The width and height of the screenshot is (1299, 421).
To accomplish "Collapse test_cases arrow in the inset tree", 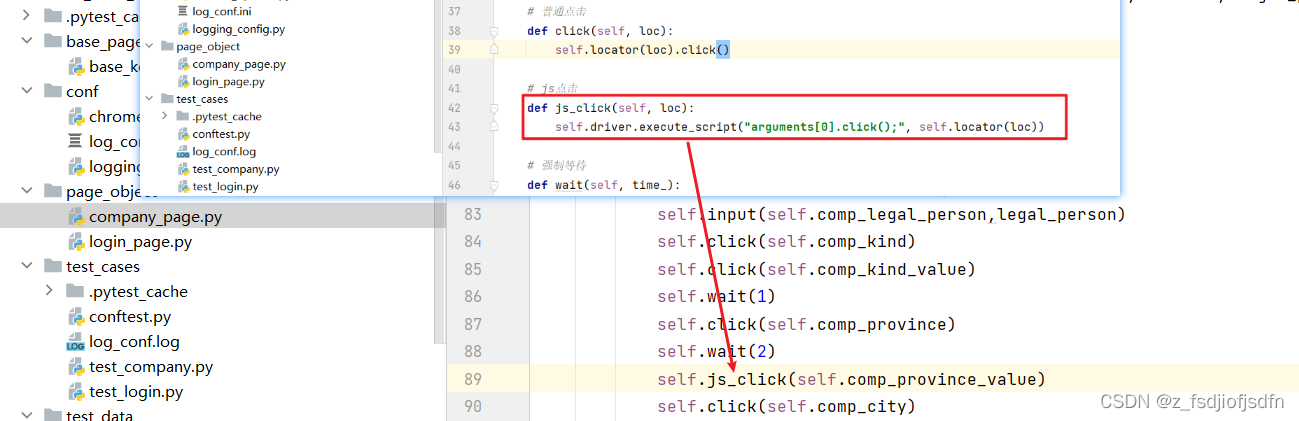I will [x=149, y=99].
